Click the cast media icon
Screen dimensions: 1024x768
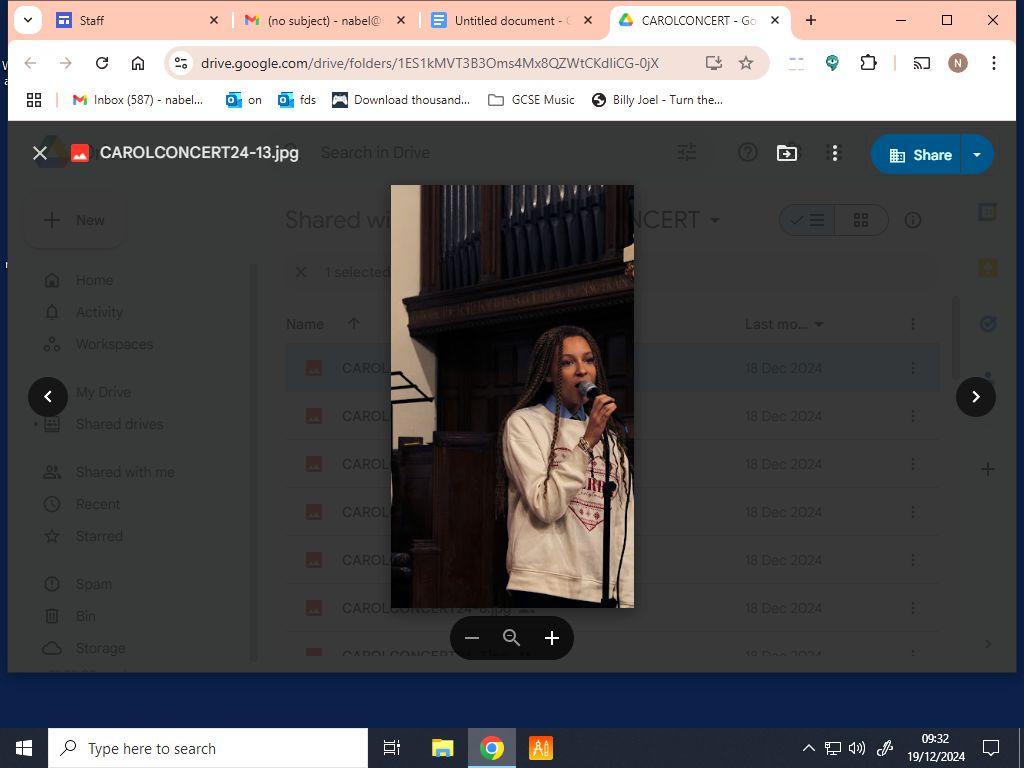pos(921,63)
